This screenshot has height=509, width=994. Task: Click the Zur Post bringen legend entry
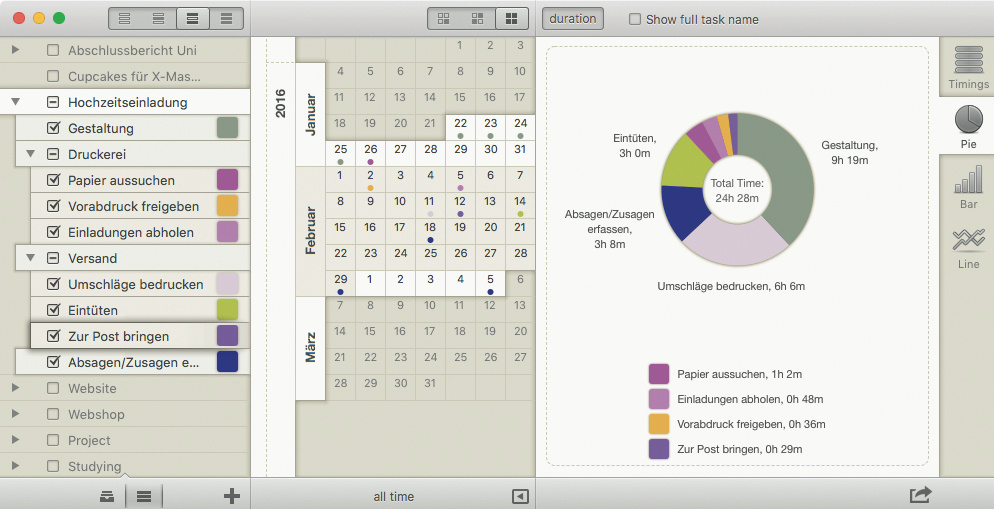point(725,449)
